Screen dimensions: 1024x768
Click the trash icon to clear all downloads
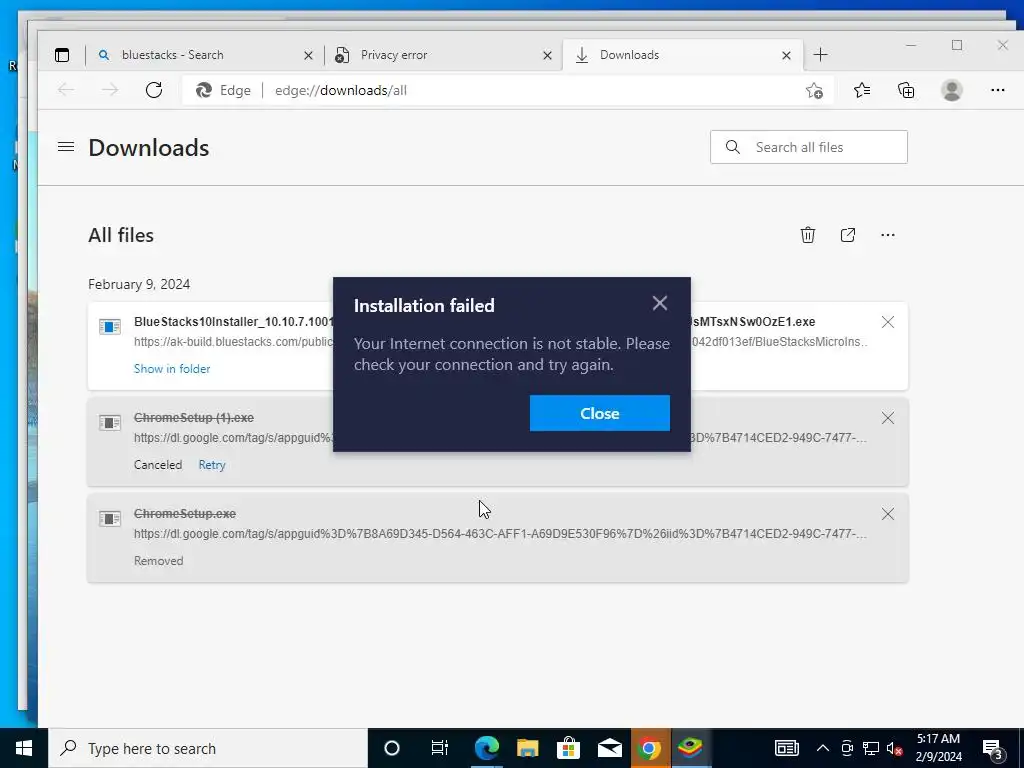(x=808, y=235)
